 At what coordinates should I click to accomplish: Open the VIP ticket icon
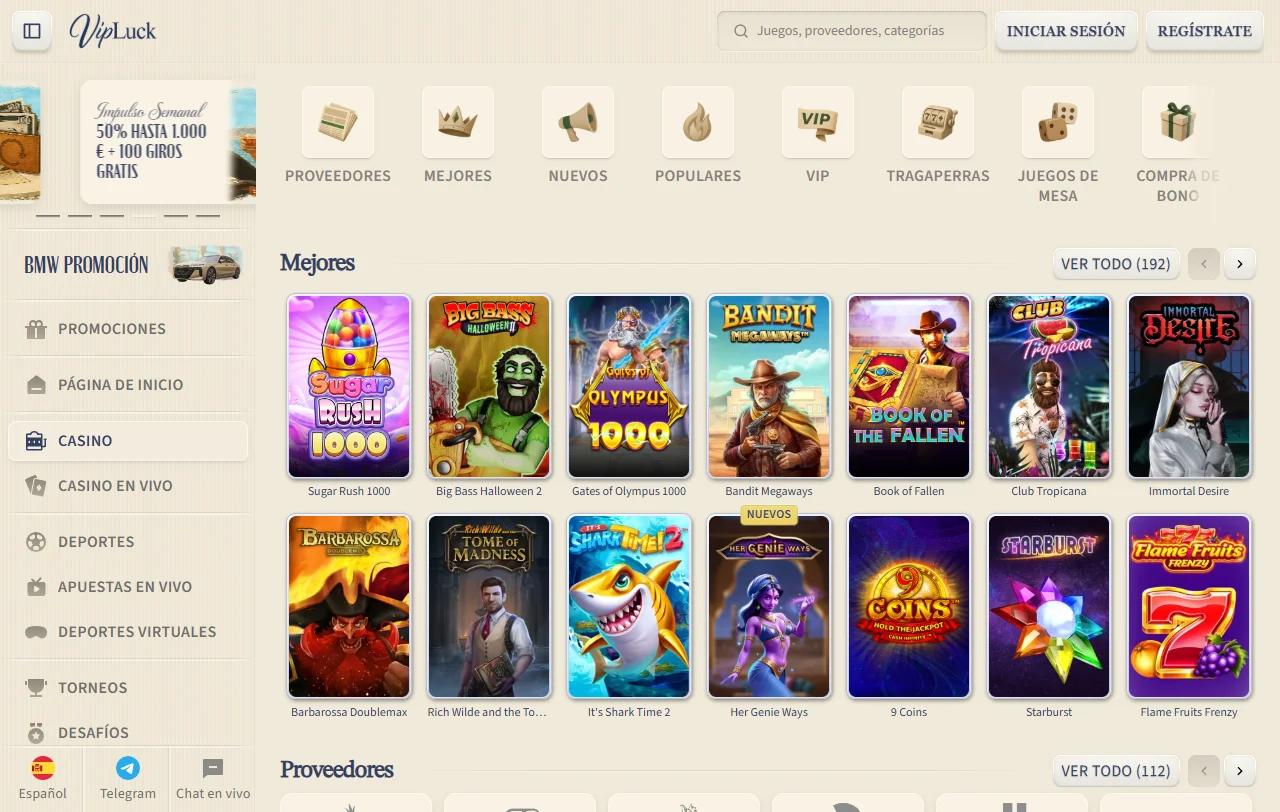click(x=818, y=122)
